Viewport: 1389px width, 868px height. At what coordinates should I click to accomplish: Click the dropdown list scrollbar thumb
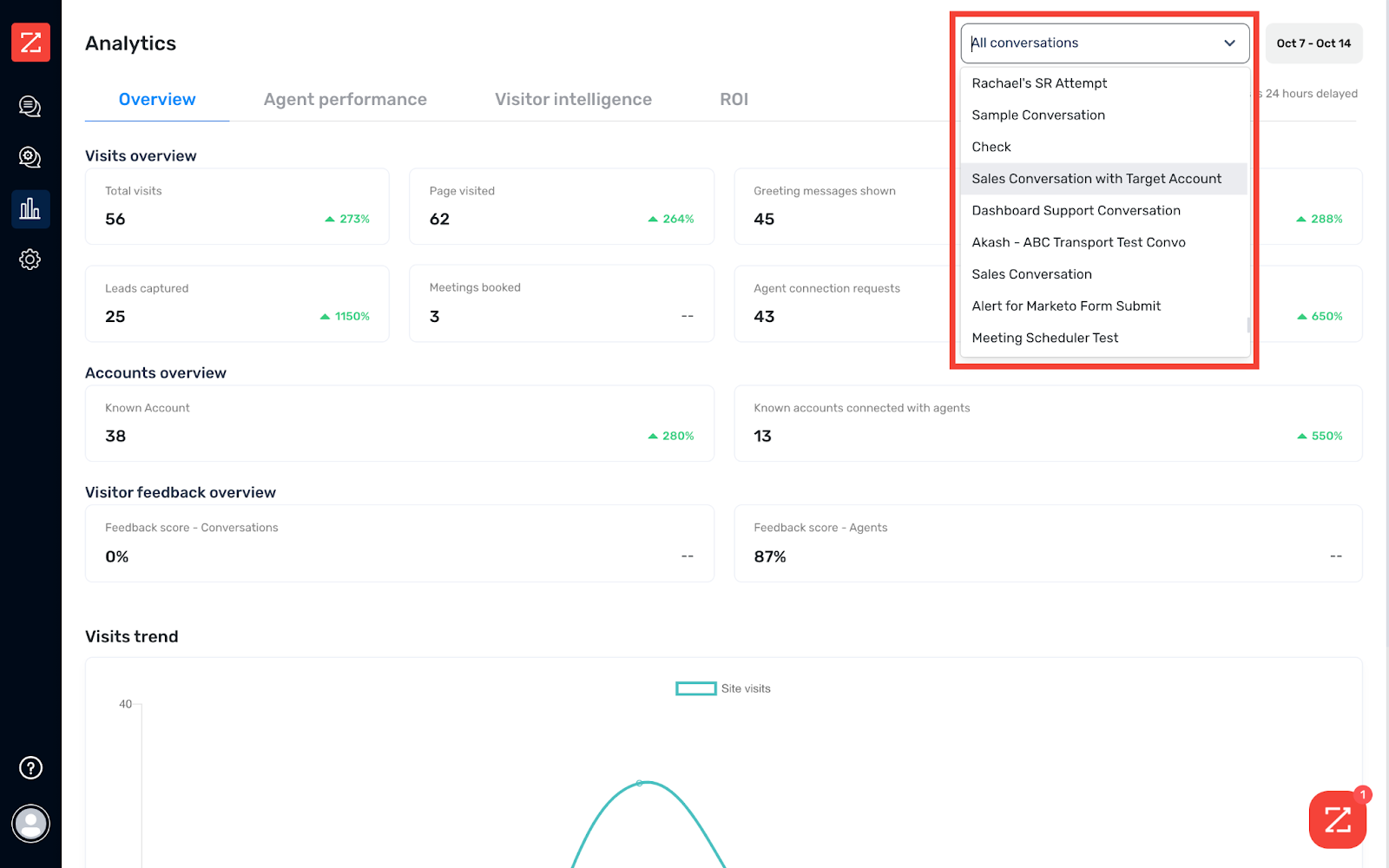[1248, 325]
